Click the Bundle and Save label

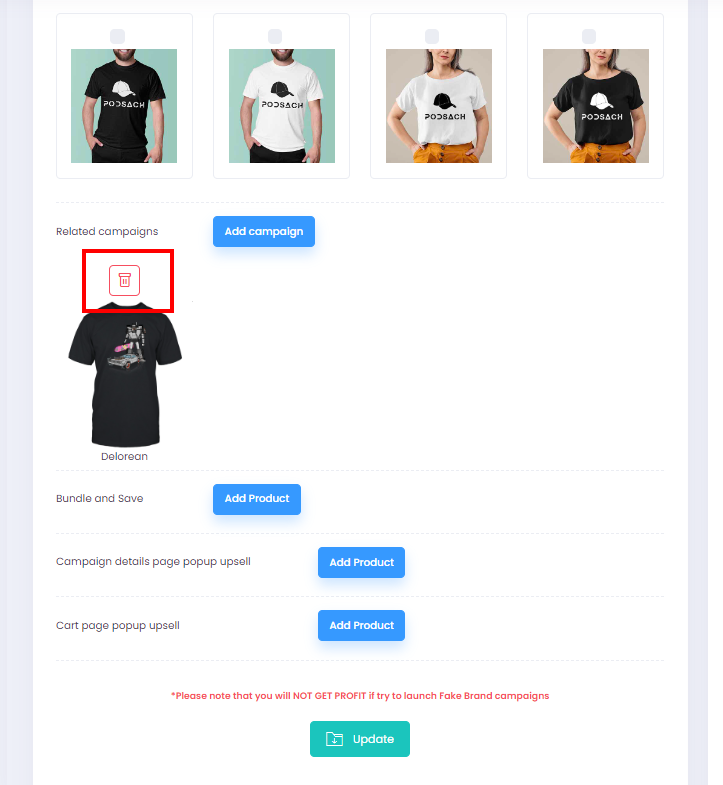(x=100, y=498)
